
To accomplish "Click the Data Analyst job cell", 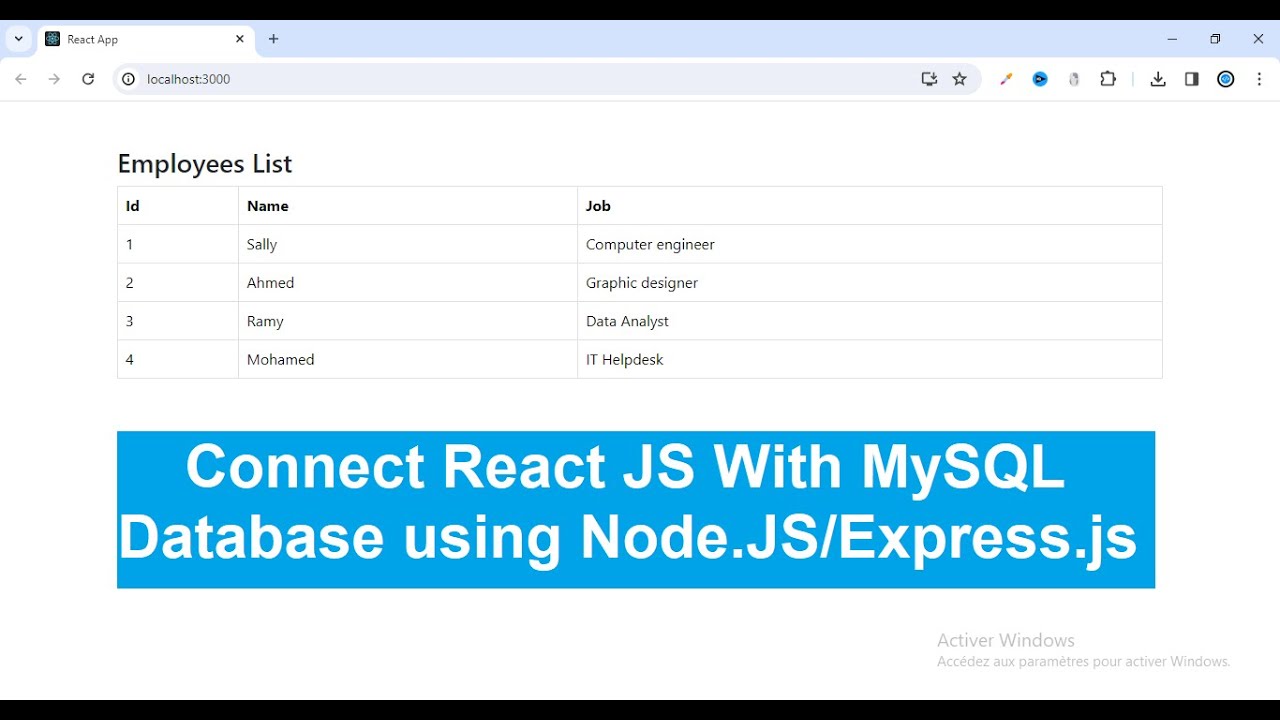I will (x=870, y=321).
